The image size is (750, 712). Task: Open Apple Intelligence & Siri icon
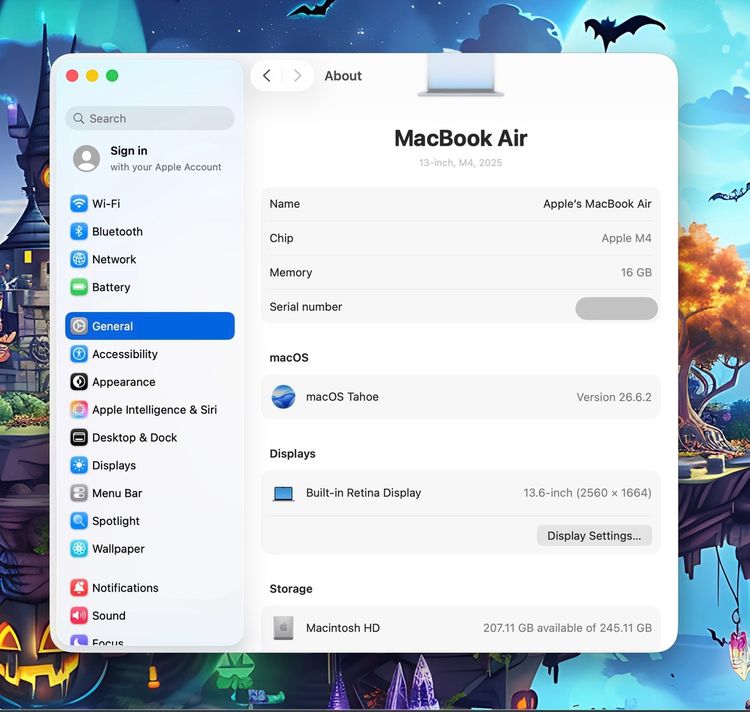click(x=79, y=410)
